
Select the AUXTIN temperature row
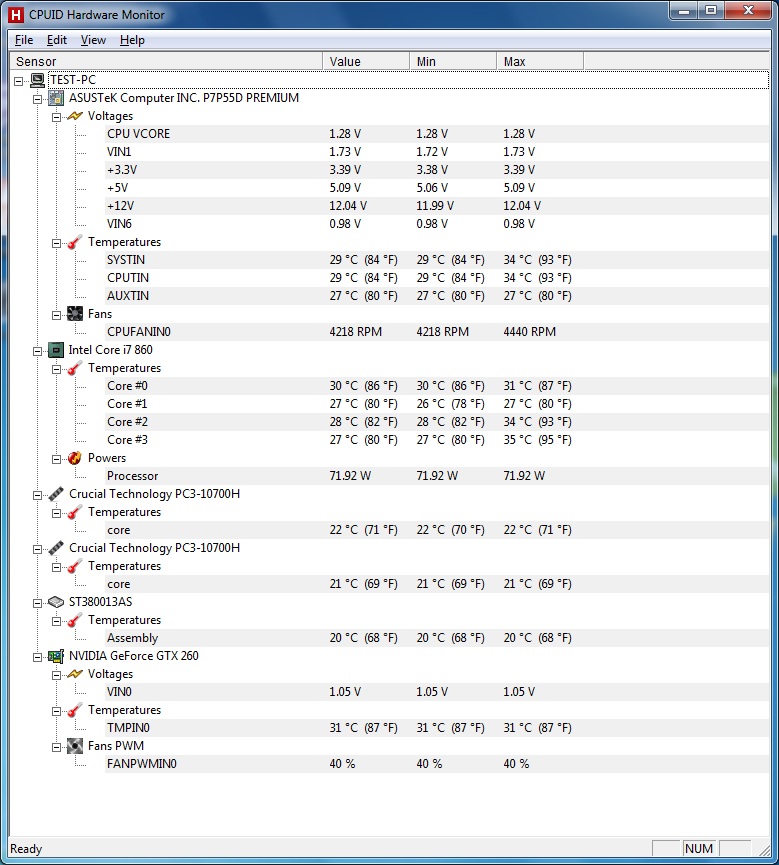(437, 296)
